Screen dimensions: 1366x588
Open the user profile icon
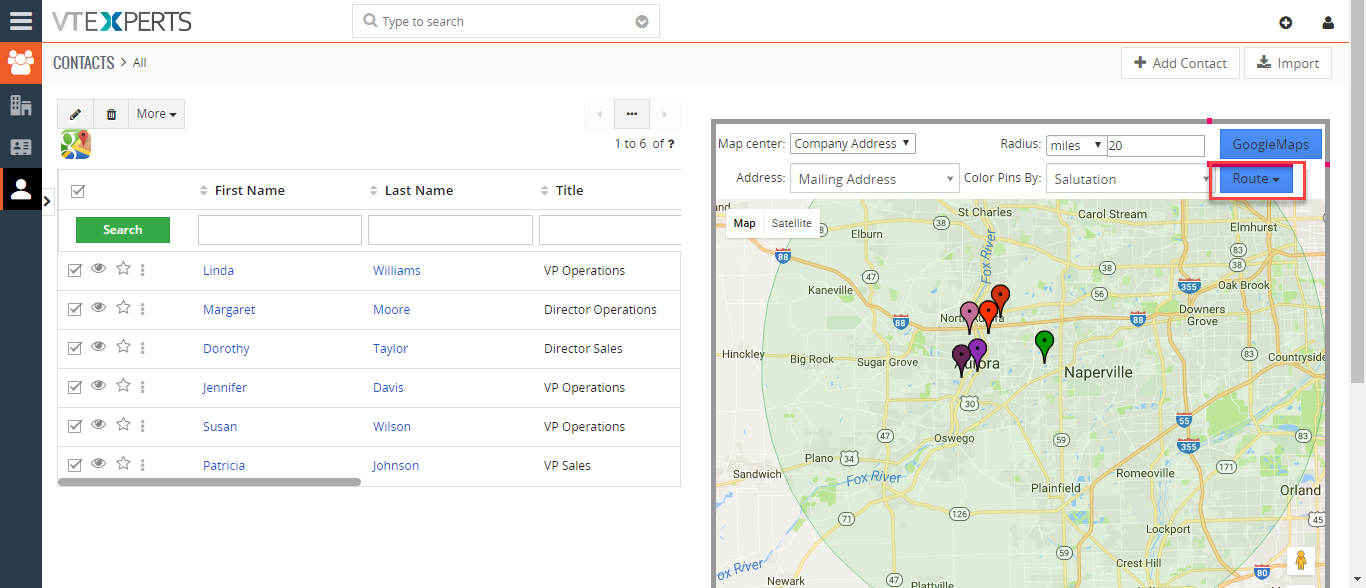coord(1328,22)
